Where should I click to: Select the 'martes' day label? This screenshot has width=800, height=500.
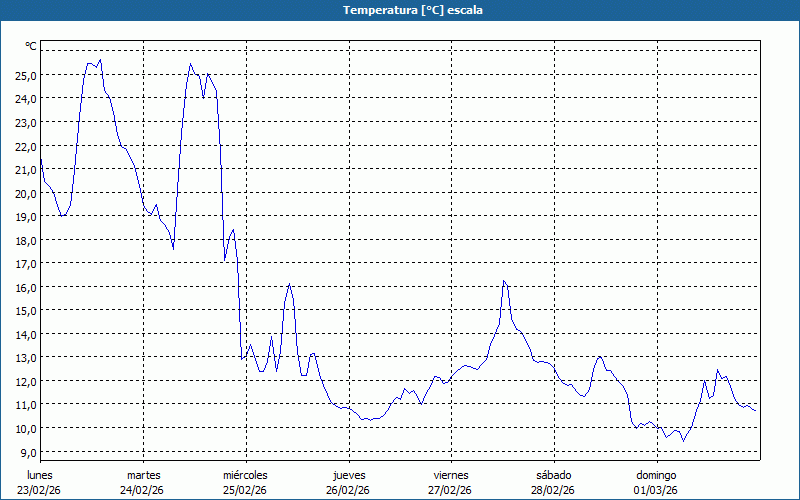pyautogui.click(x=144, y=476)
